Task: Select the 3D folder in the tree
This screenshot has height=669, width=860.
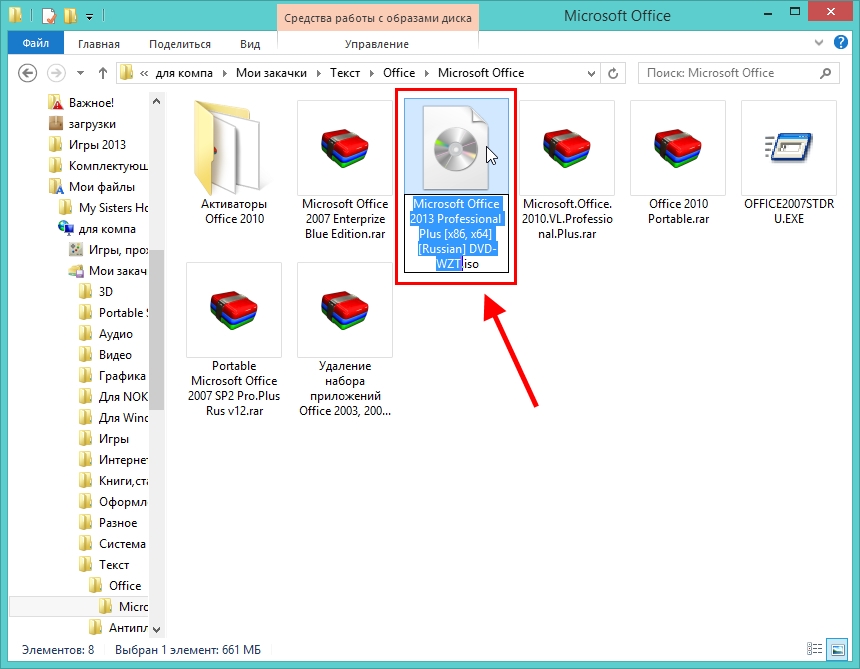Action: point(96,292)
